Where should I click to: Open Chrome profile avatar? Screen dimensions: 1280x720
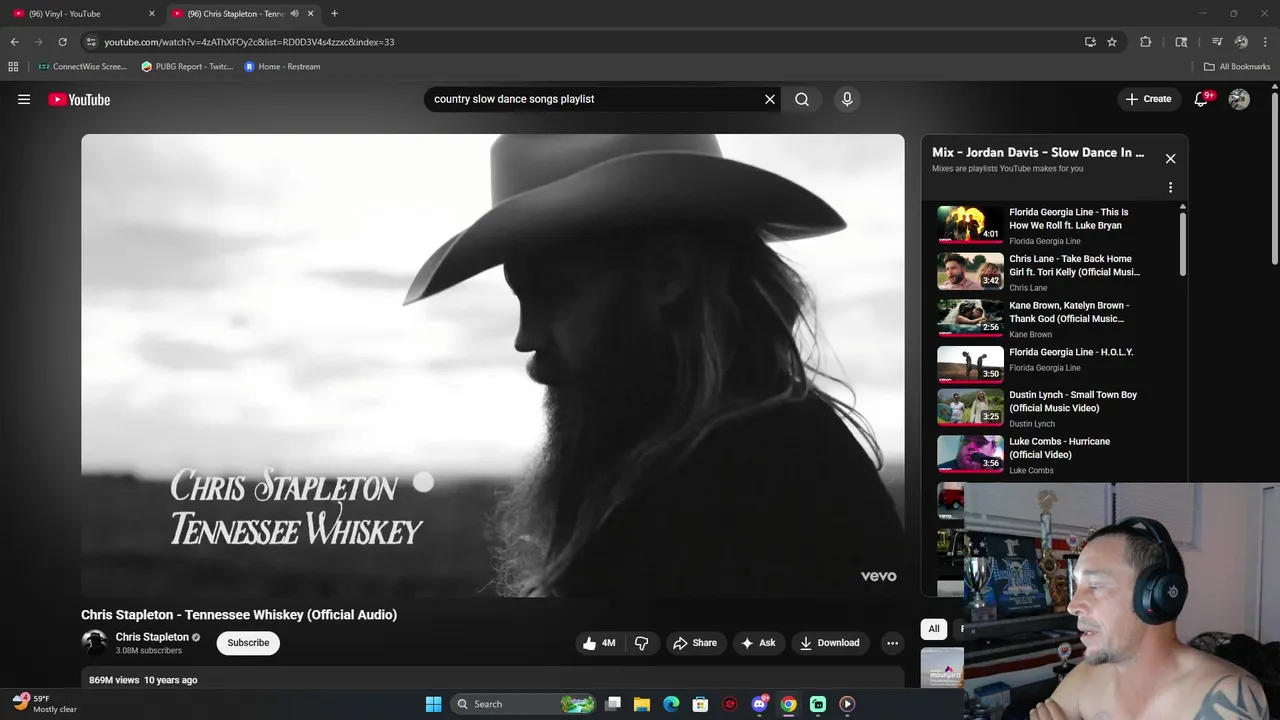point(1241,42)
